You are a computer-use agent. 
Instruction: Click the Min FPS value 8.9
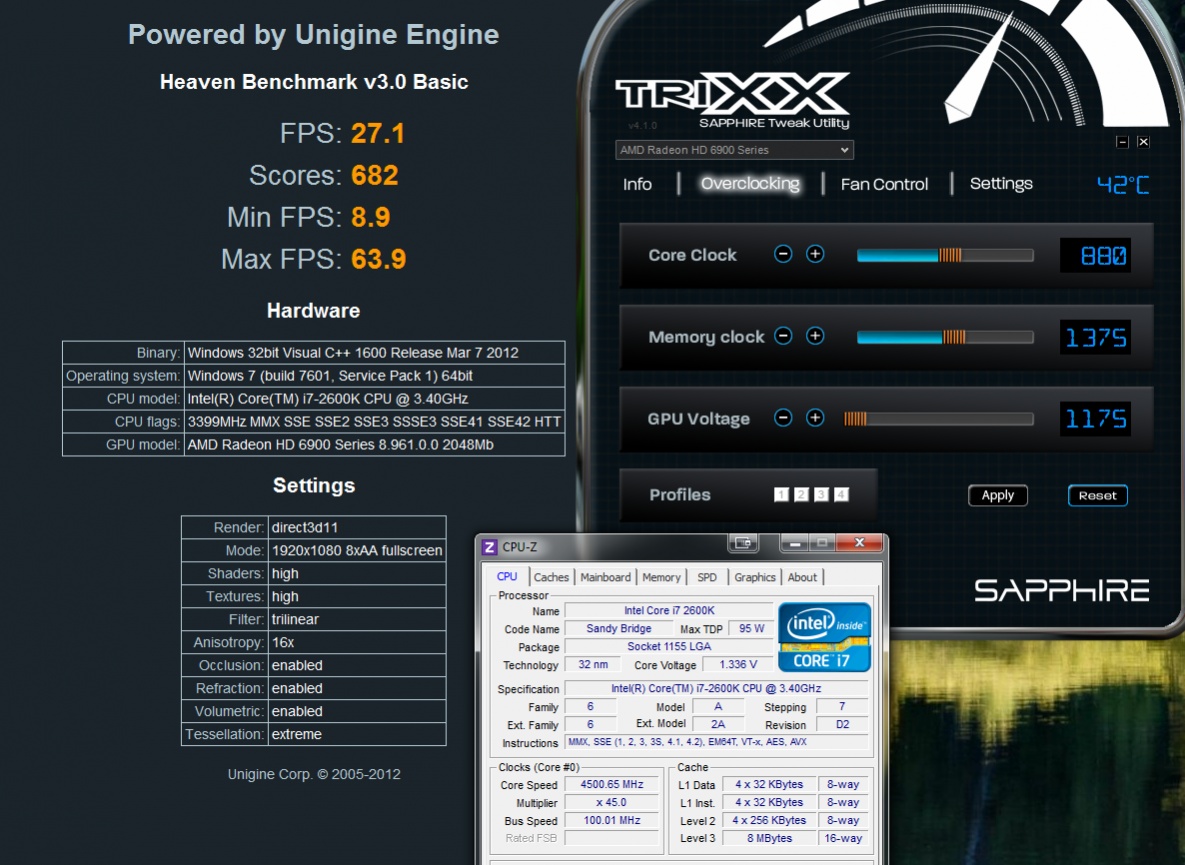point(370,218)
